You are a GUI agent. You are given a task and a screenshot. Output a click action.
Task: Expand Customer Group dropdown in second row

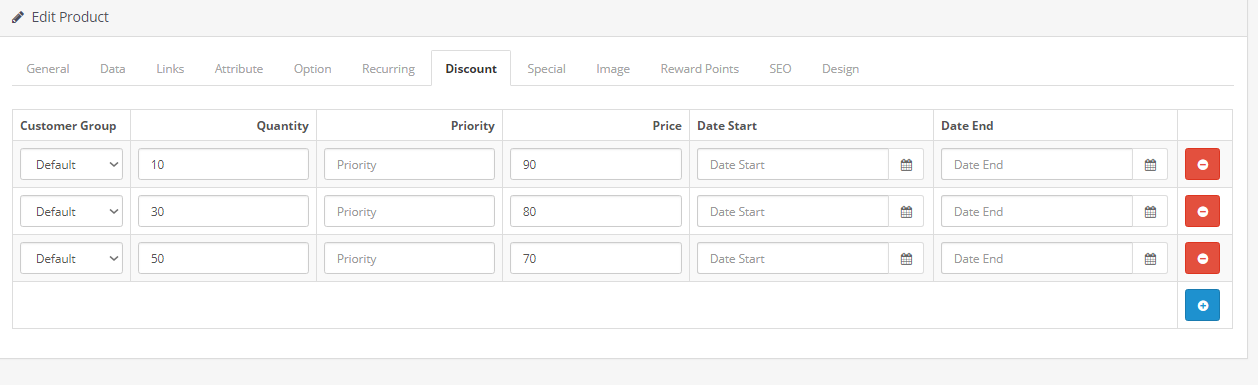point(72,211)
